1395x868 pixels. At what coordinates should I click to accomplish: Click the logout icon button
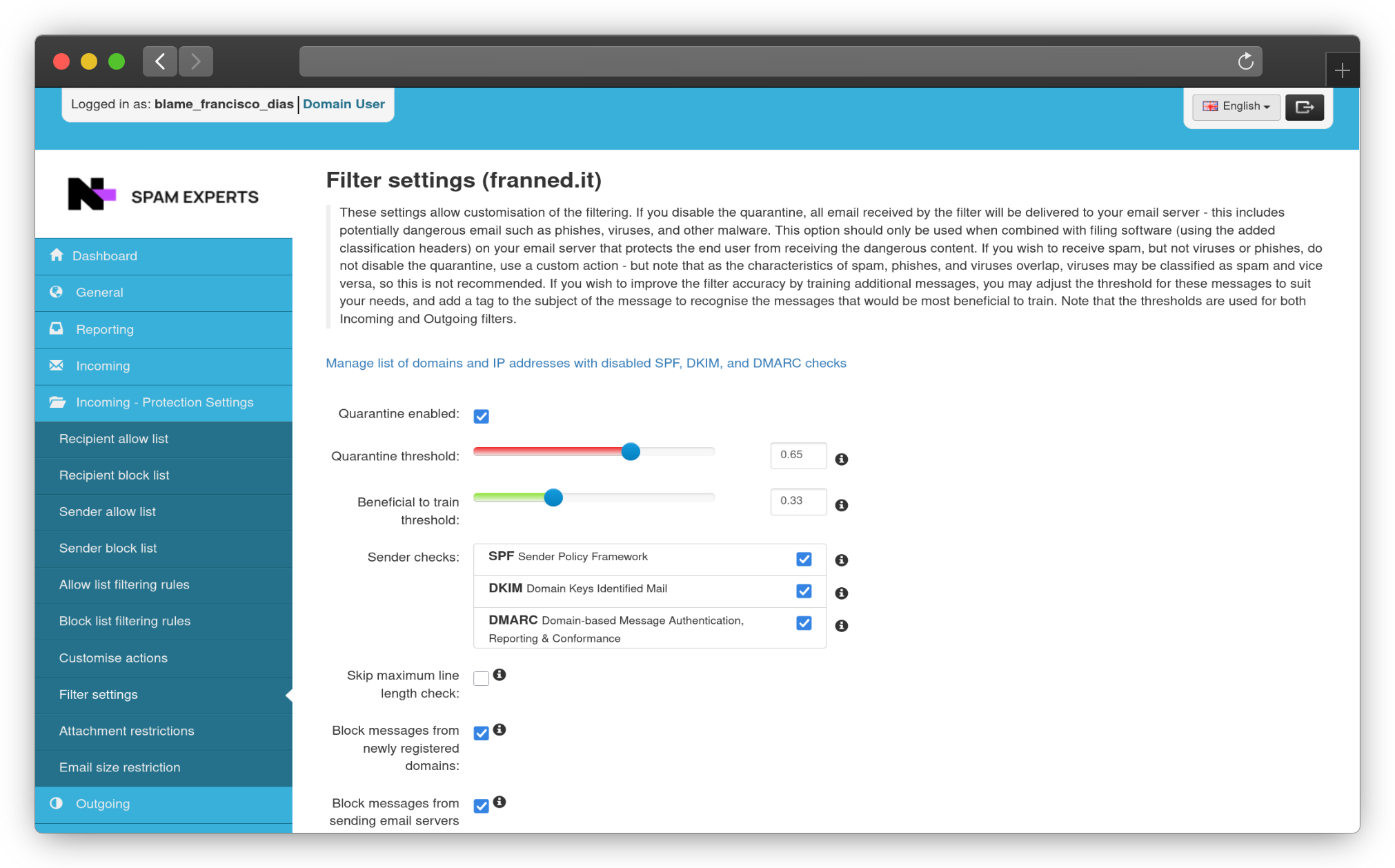pyautogui.click(x=1304, y=107)
